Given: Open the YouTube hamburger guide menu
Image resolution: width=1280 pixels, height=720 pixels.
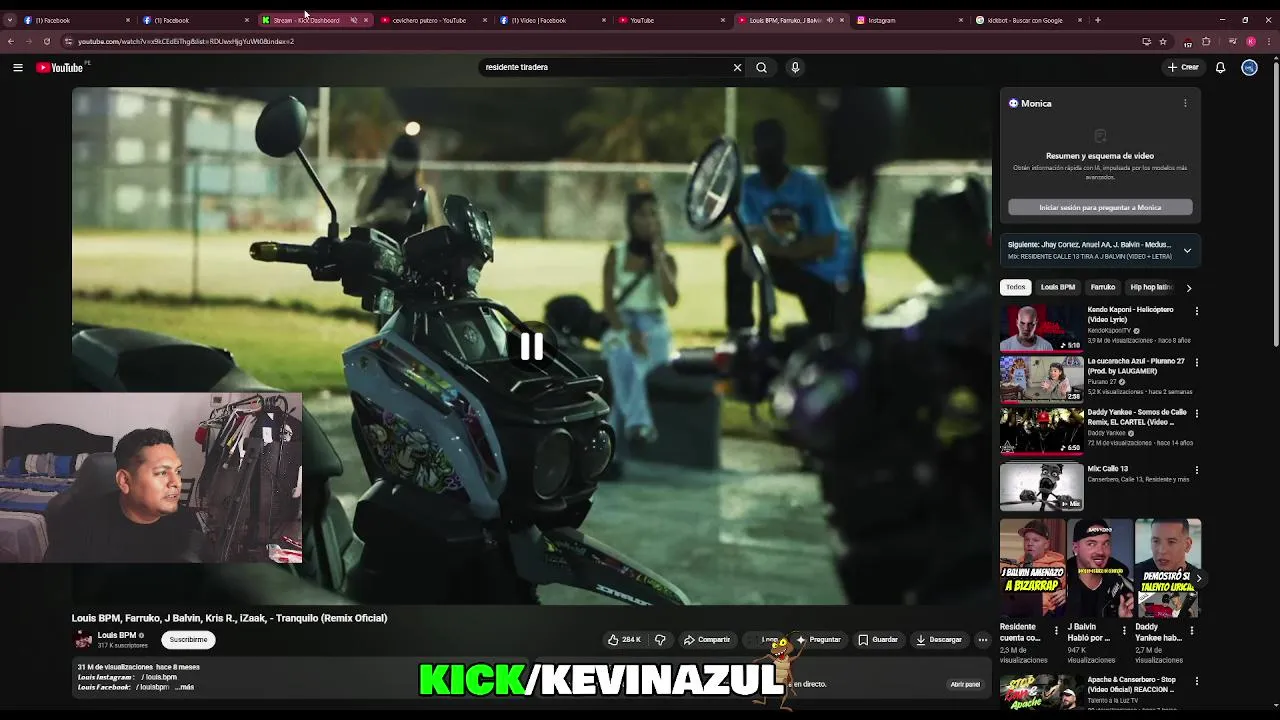Looking at the screenshot, I should (18, 67).
